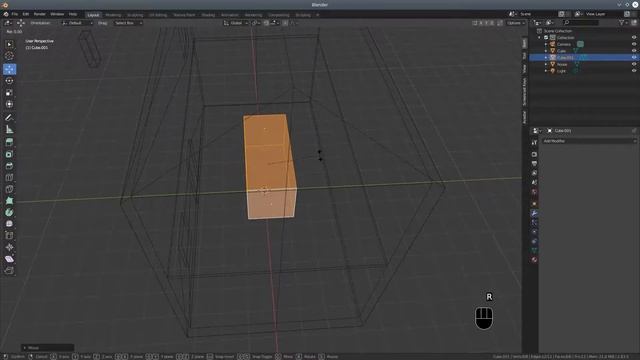640x360 pixels.
Task: Open the Render menu
Action: pos(40,14)
